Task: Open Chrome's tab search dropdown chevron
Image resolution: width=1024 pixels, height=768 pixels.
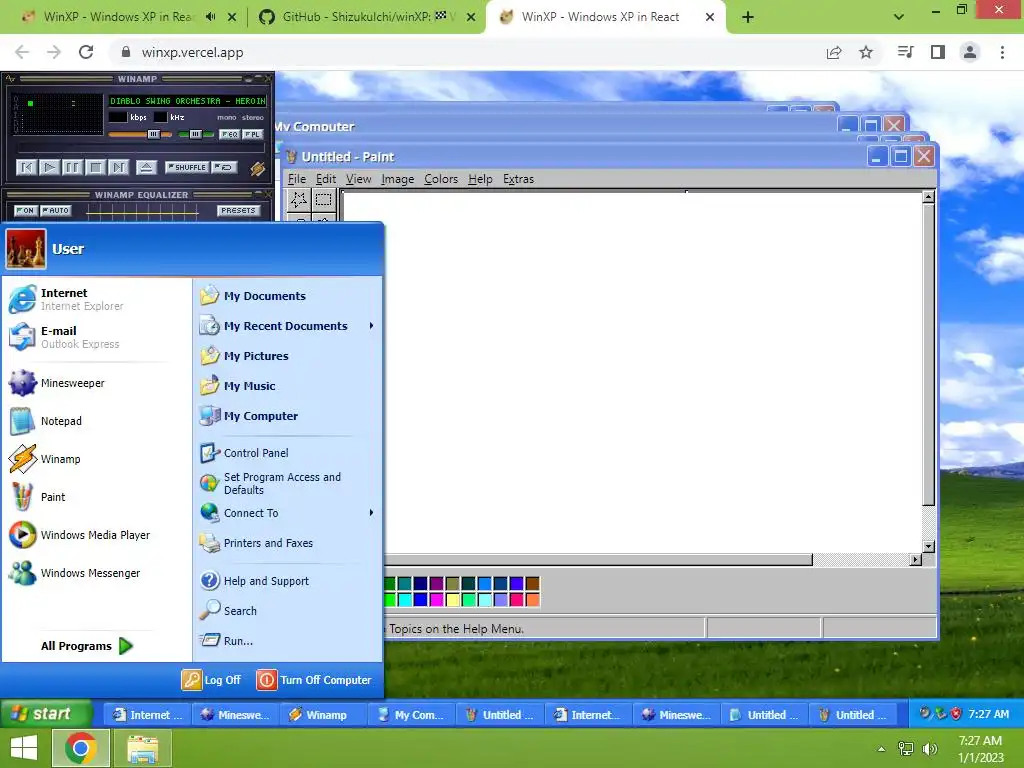Action: click(x=899, y=17)
